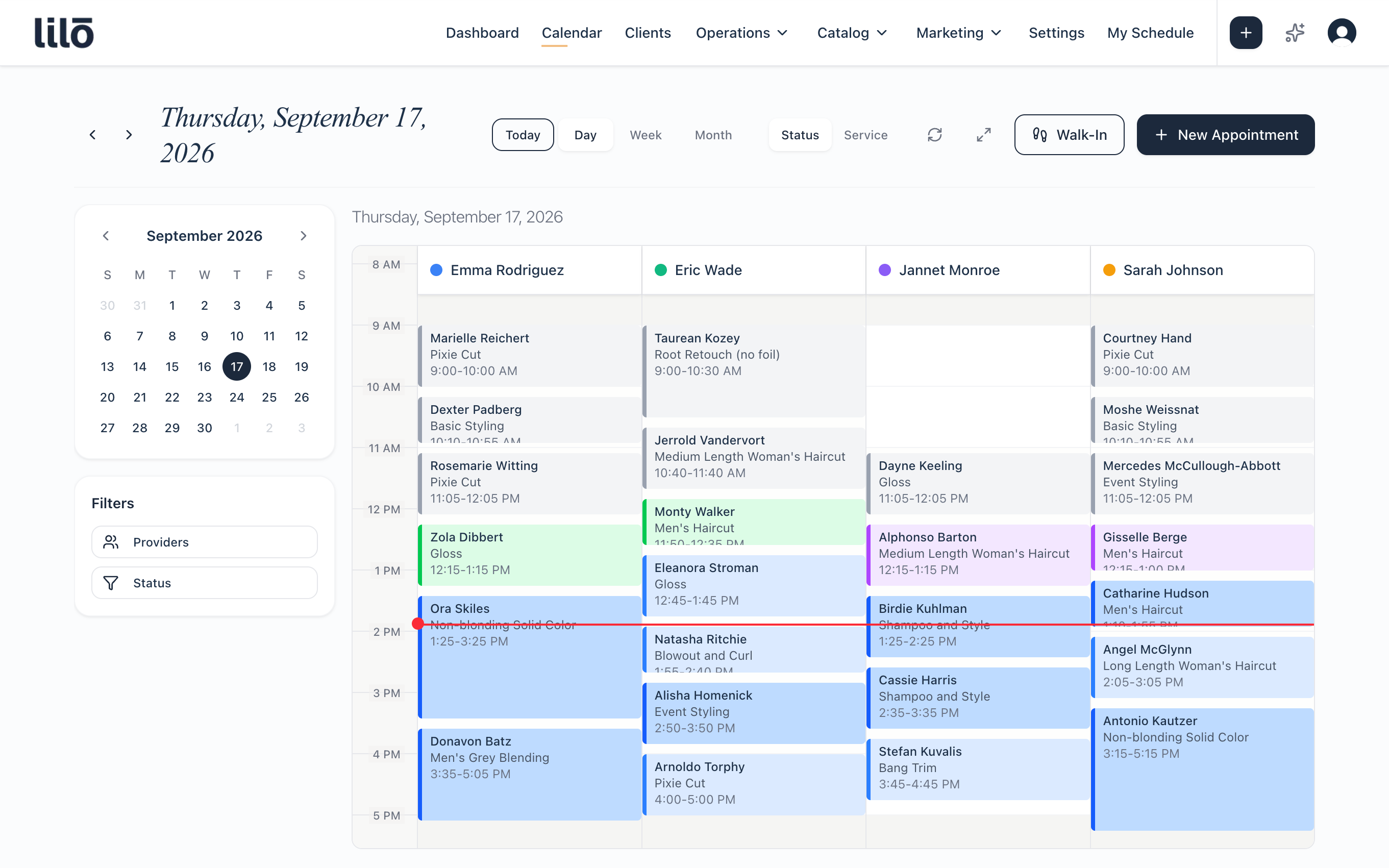Click the dark plus quick-add button

[x=1246, y=33]
